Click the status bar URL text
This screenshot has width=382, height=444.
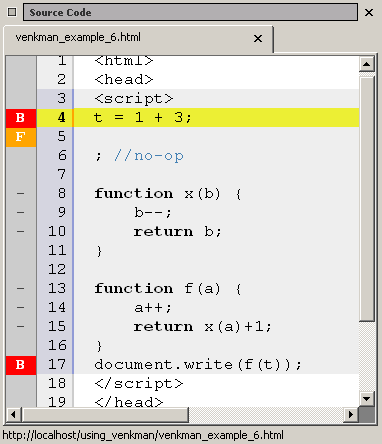[143, 435]
